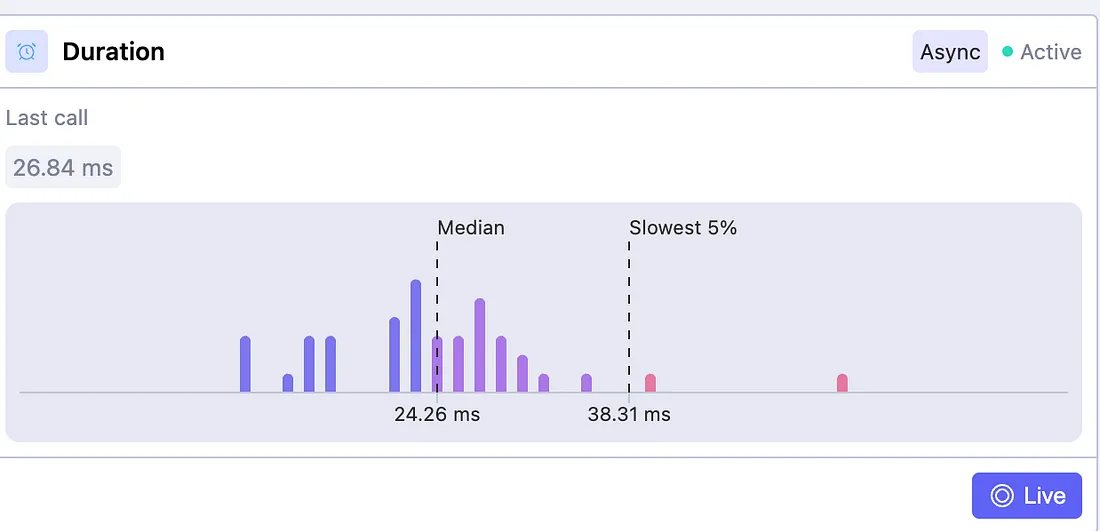Select the tallest purple histogram bar
The height and width of the screenshot is (531, 1100).
[480, 345]
